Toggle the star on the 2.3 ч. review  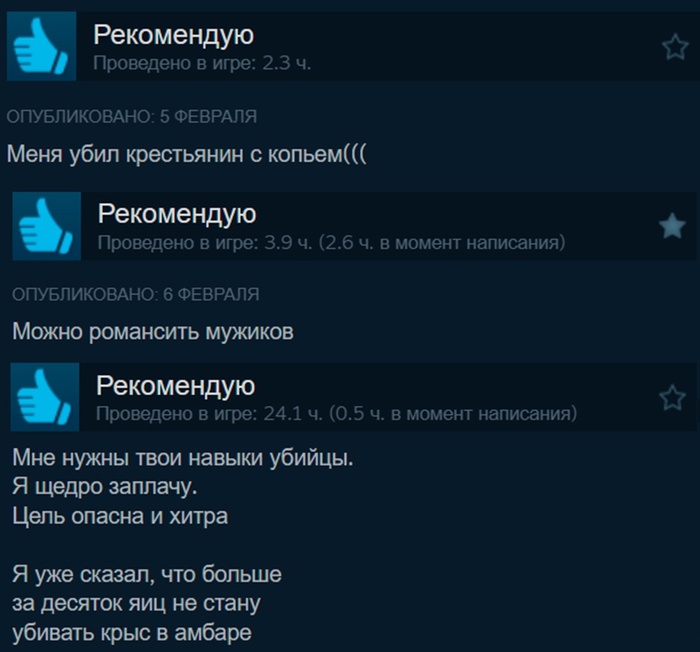click(x=675, y=46)
